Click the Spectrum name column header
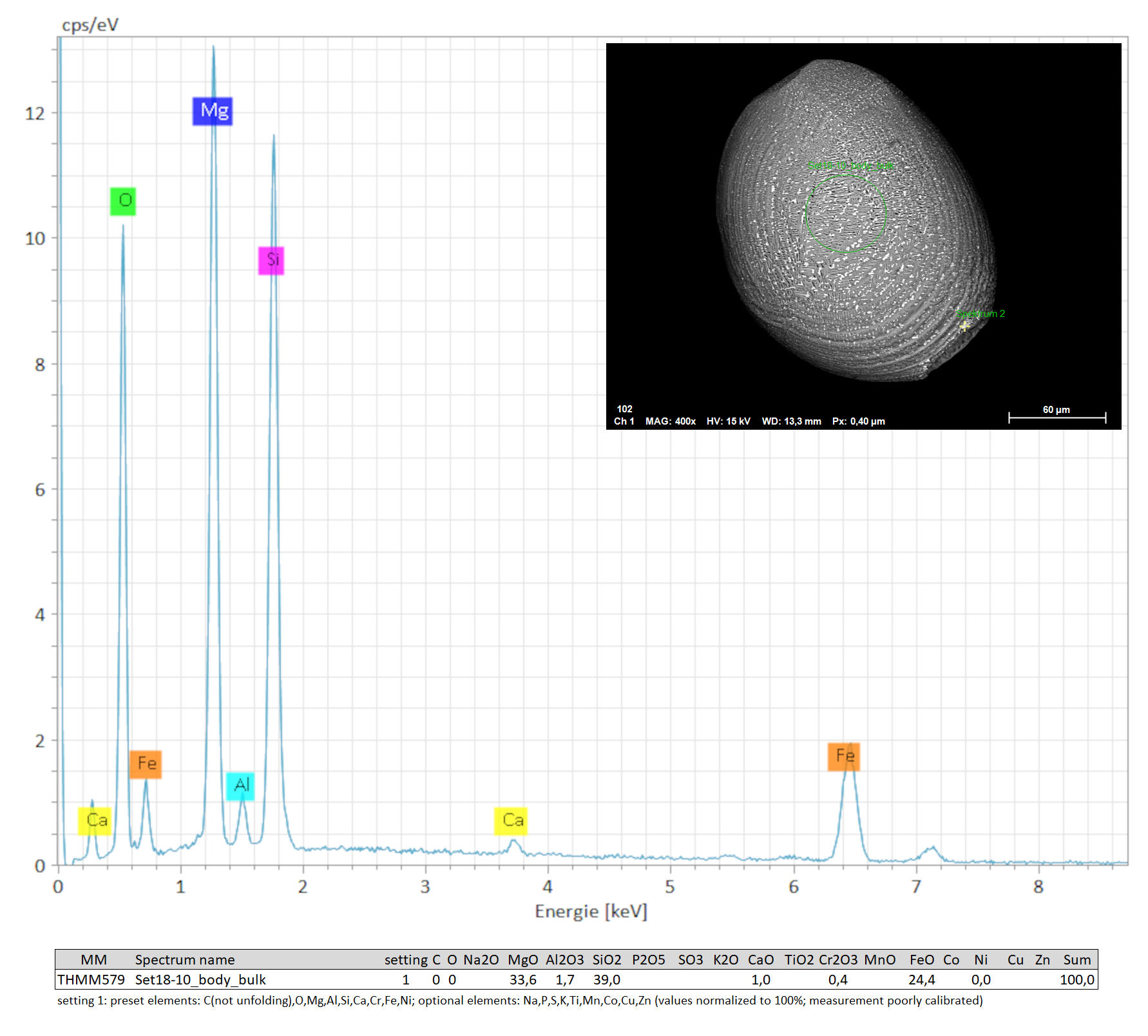The image size is (1148, 1036). (184, 959)
